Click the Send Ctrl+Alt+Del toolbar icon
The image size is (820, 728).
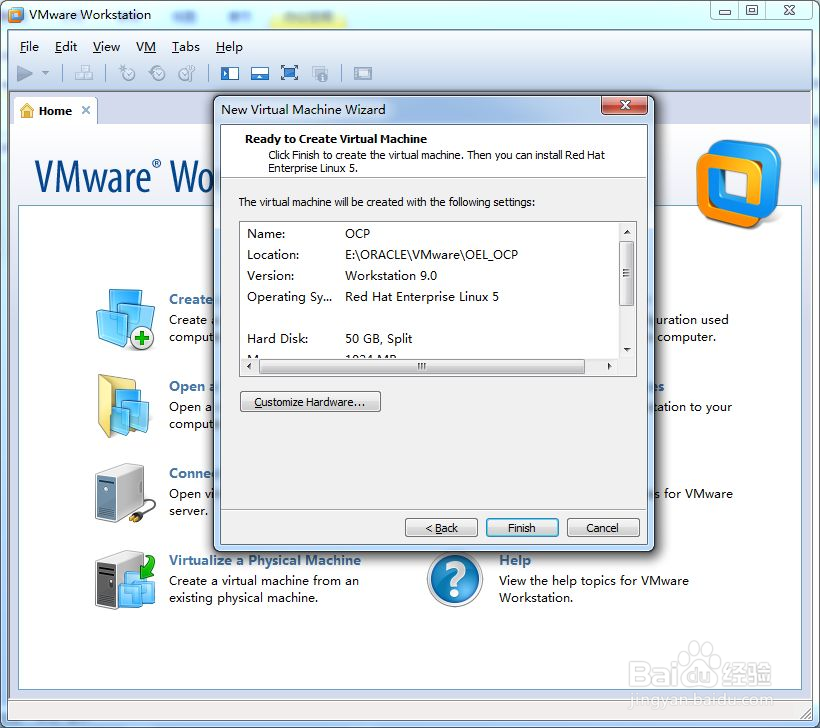tap(84, 73)
